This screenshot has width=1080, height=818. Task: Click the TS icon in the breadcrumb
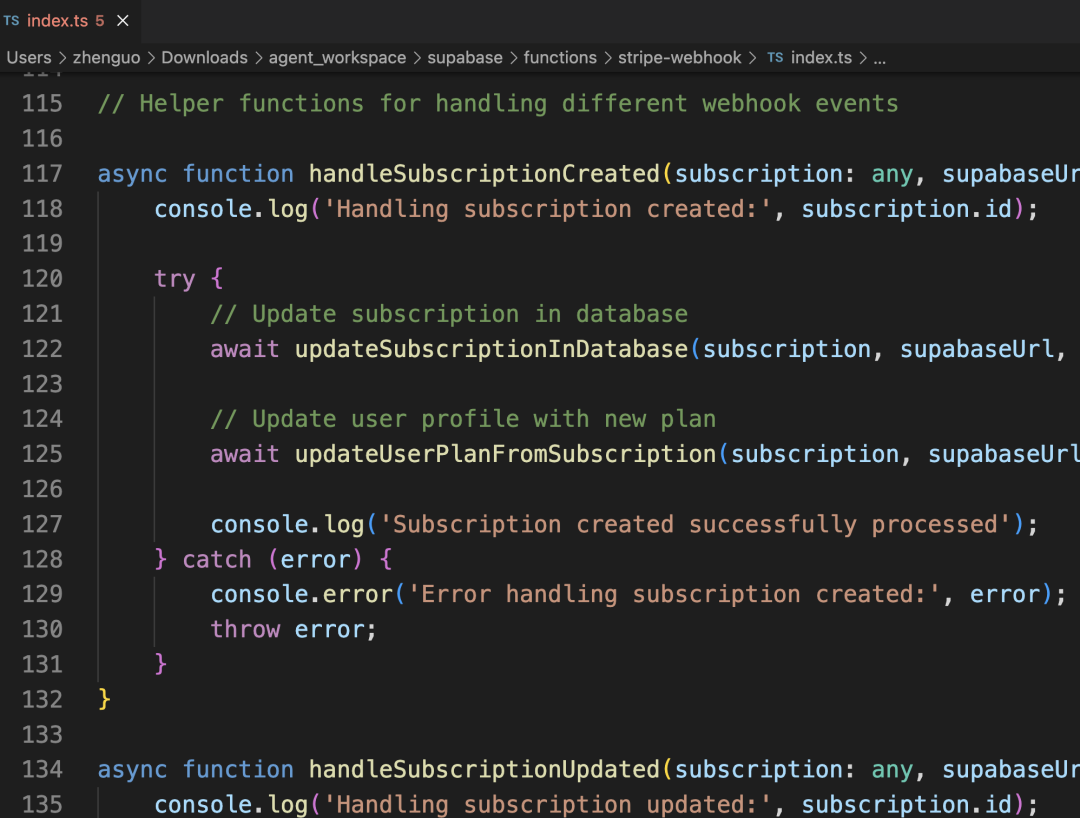[776, 58]
